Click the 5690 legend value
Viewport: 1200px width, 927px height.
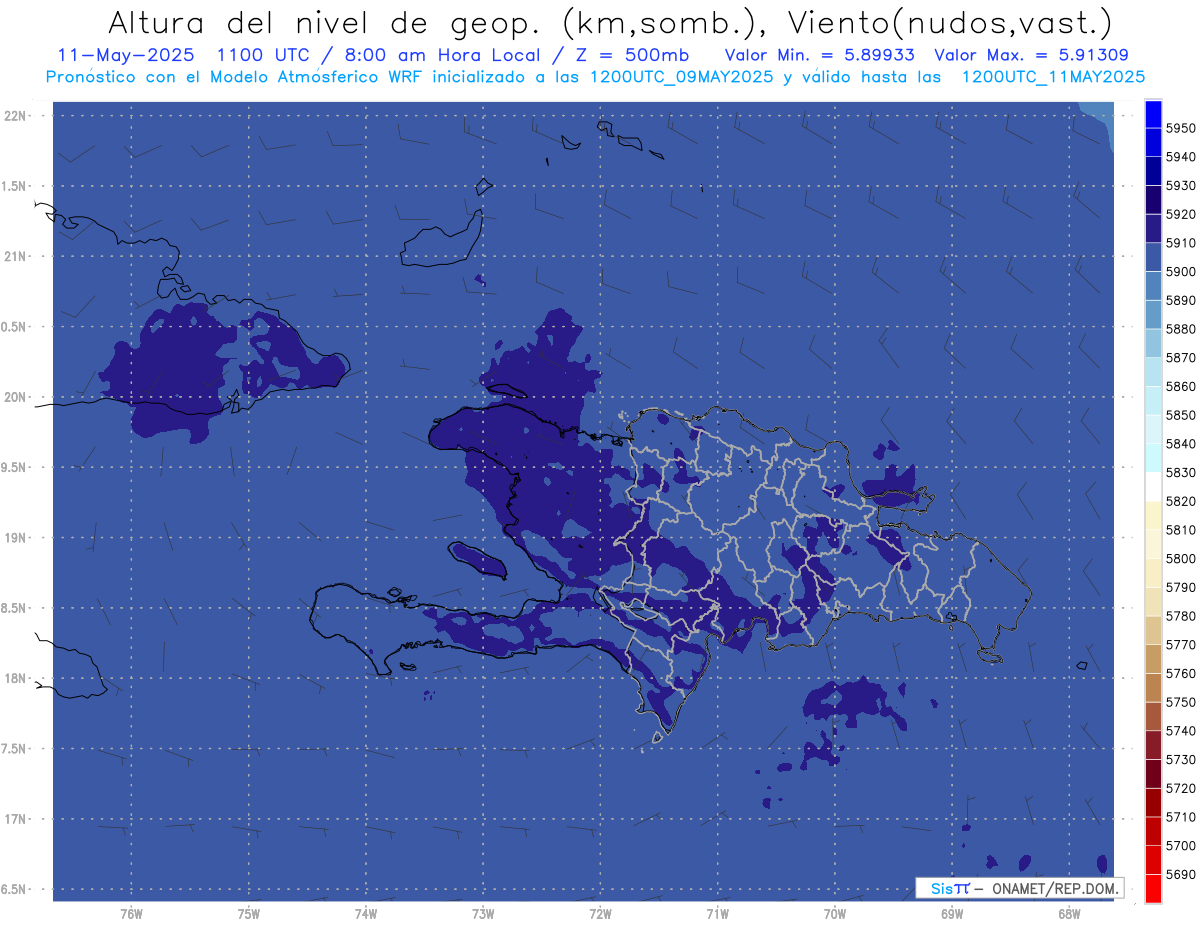coord(1180,874)
